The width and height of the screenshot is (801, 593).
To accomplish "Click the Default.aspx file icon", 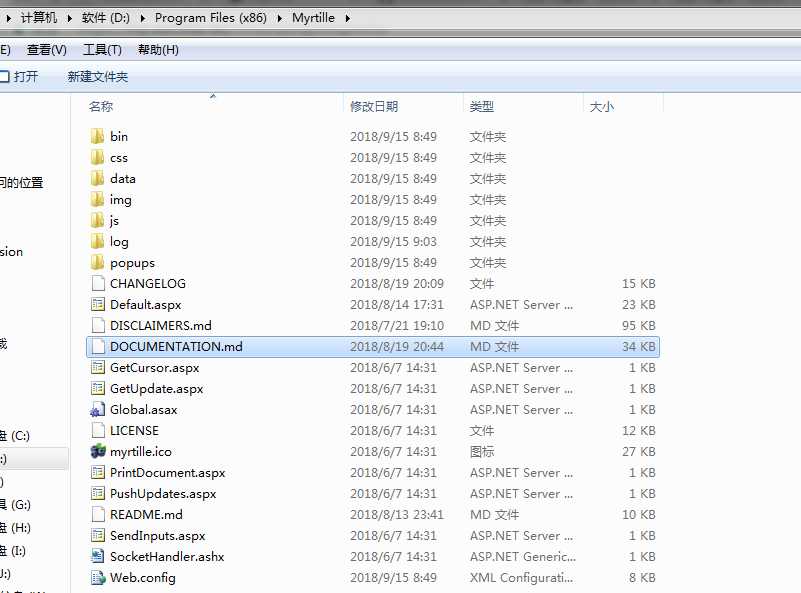I will (x=98, y=304).
